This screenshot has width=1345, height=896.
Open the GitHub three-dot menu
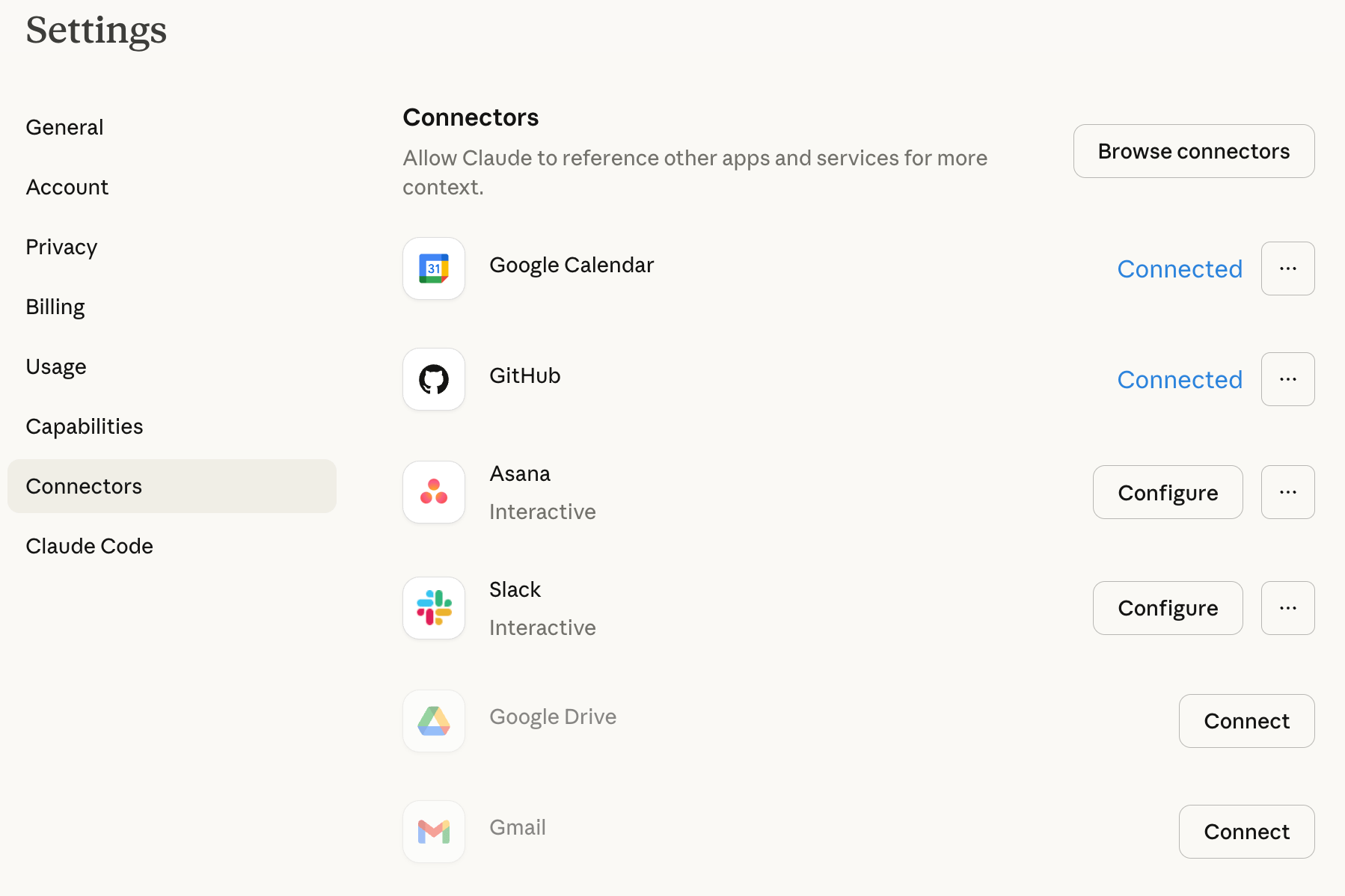point(1287,379)
